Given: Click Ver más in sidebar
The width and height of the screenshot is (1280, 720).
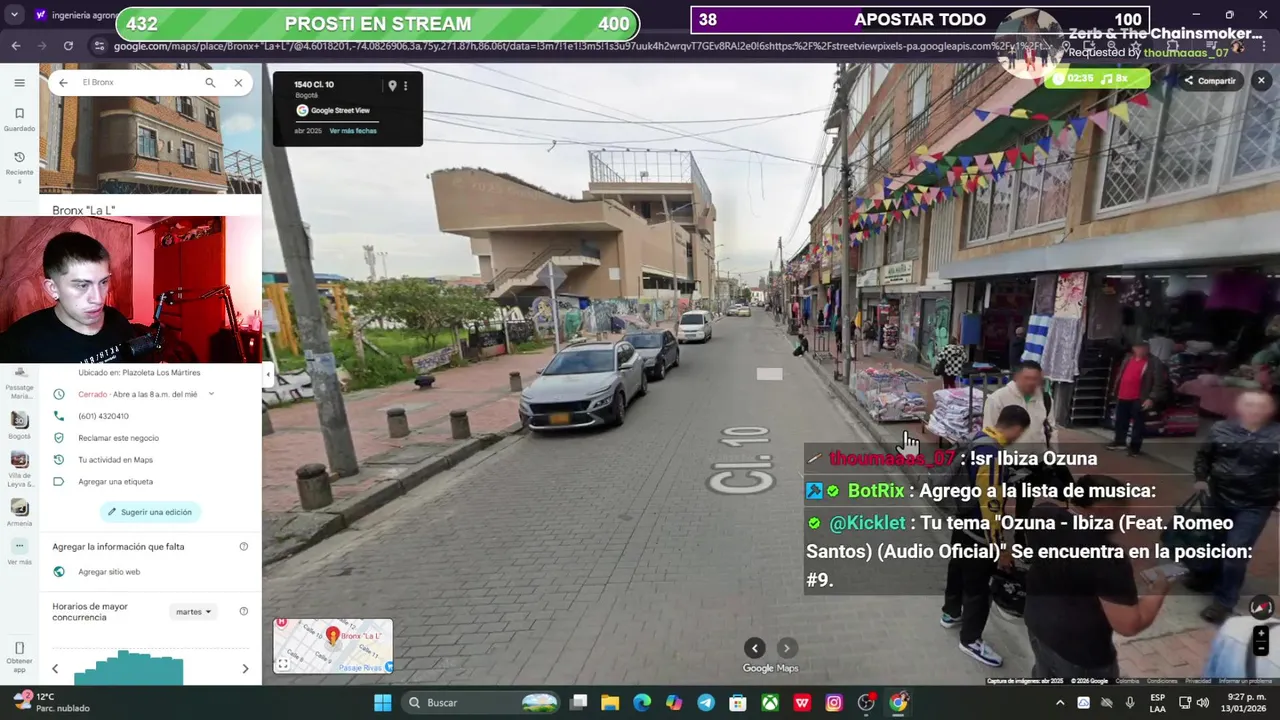Looking at the screenshot, I should [19, 551].
